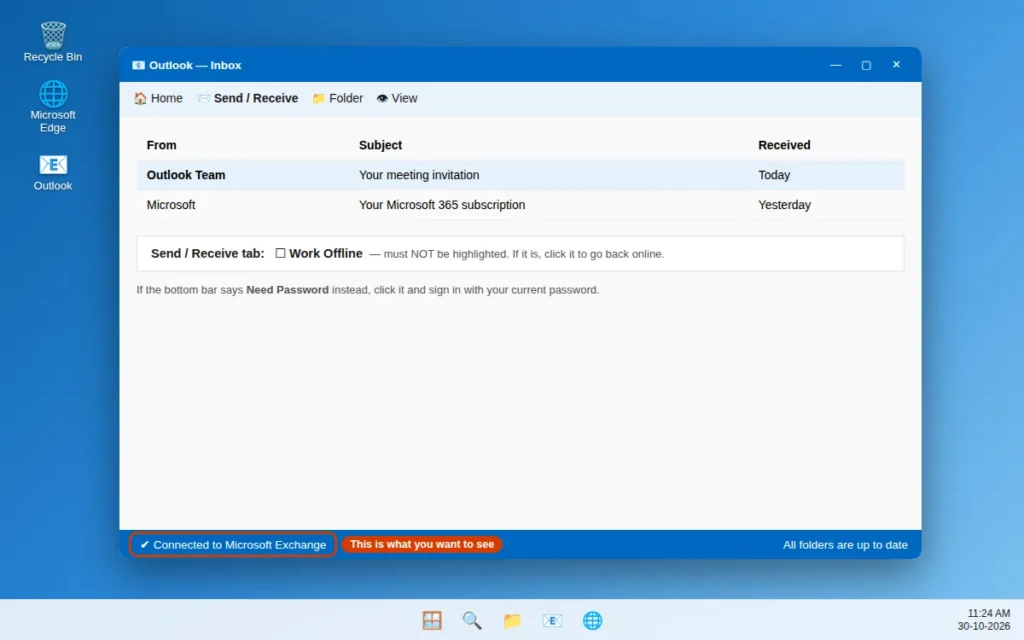Sort by the From column header
The width and height of the screenshot is (1024, 640).
coord(161,145)
